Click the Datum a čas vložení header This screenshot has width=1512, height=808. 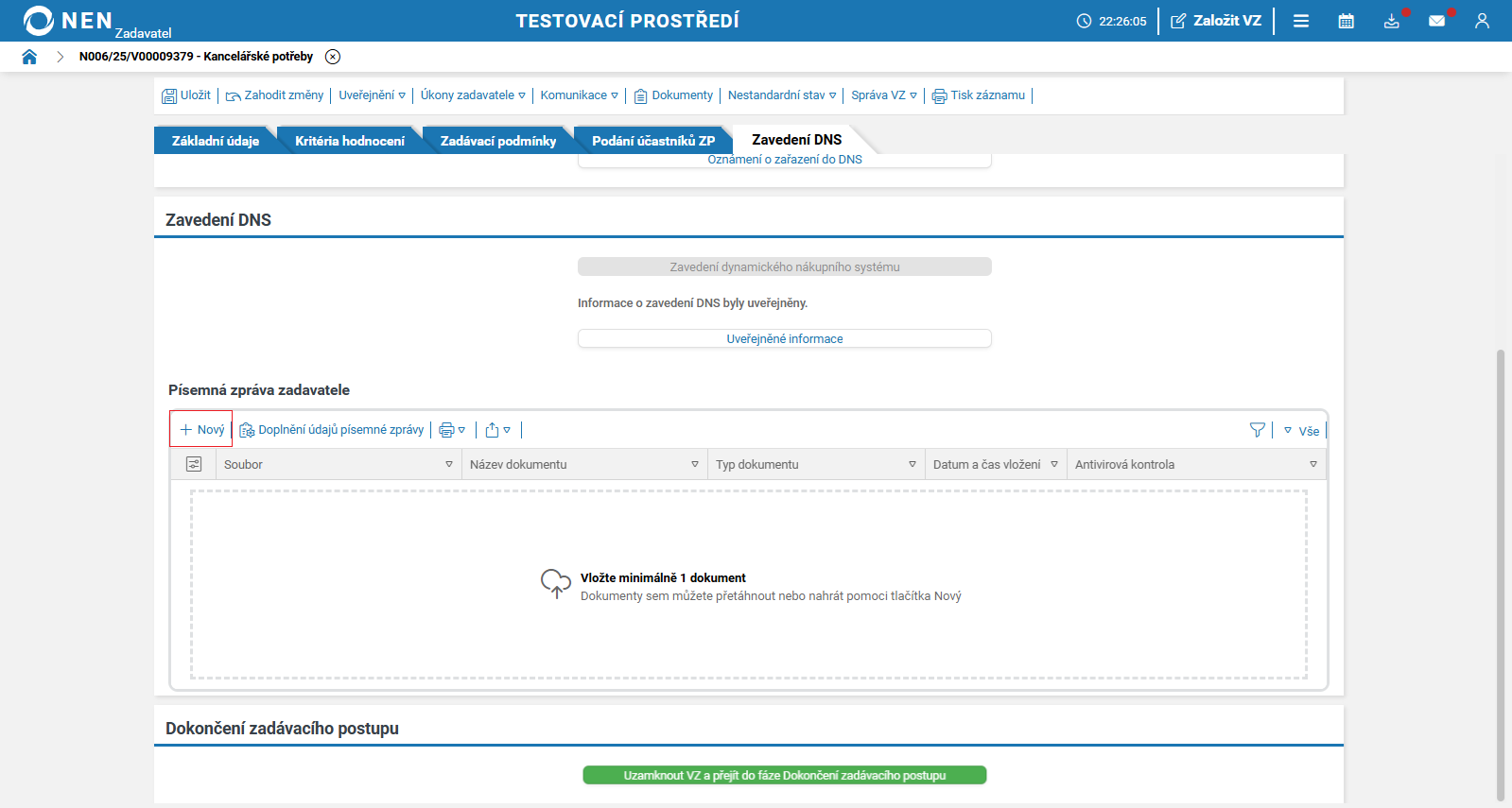pos(997,464)
